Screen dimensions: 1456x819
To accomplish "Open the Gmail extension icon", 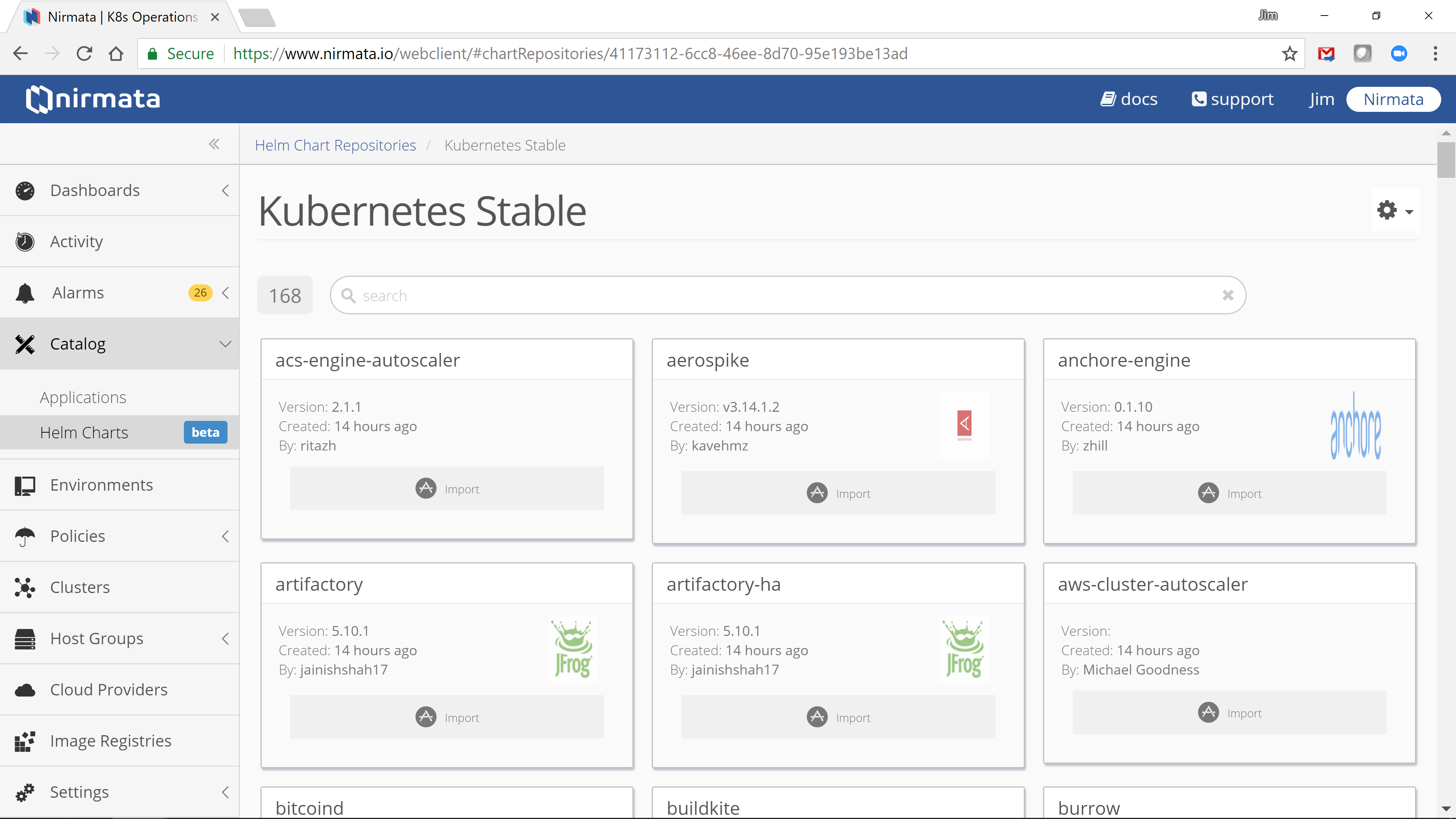I will click(x=1326, y=54).
